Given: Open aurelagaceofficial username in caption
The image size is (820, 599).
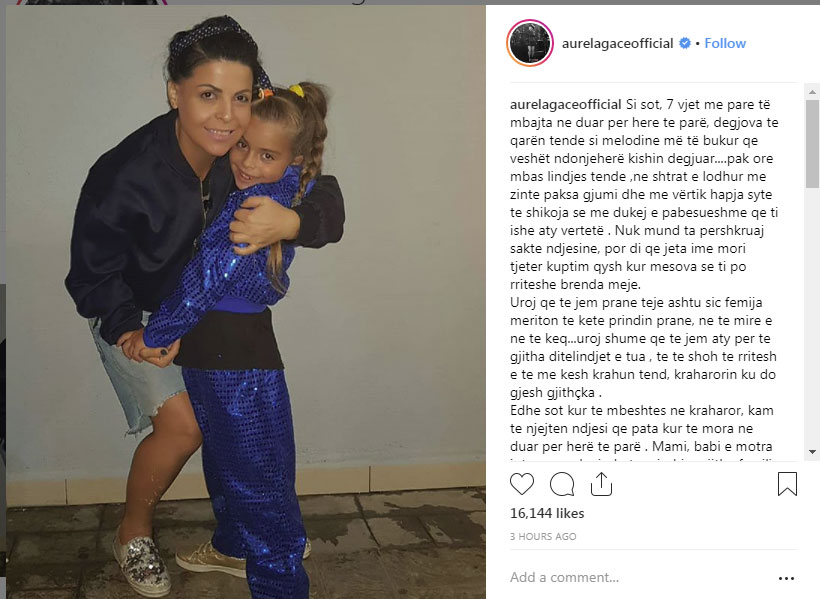Looking at the screenshot, I should 565,105.
